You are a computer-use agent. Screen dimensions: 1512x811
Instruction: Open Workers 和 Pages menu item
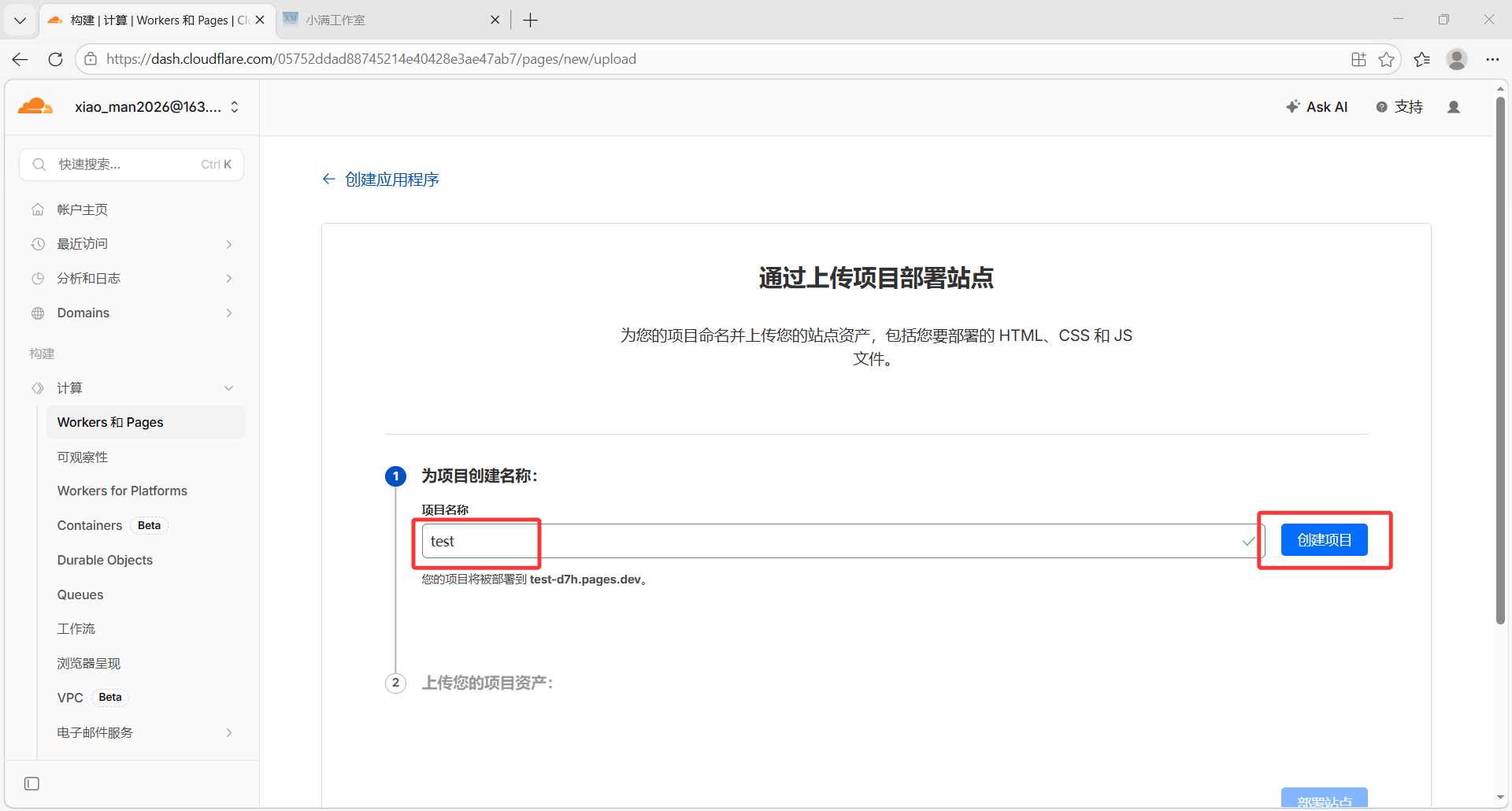(x=110, y=423)
